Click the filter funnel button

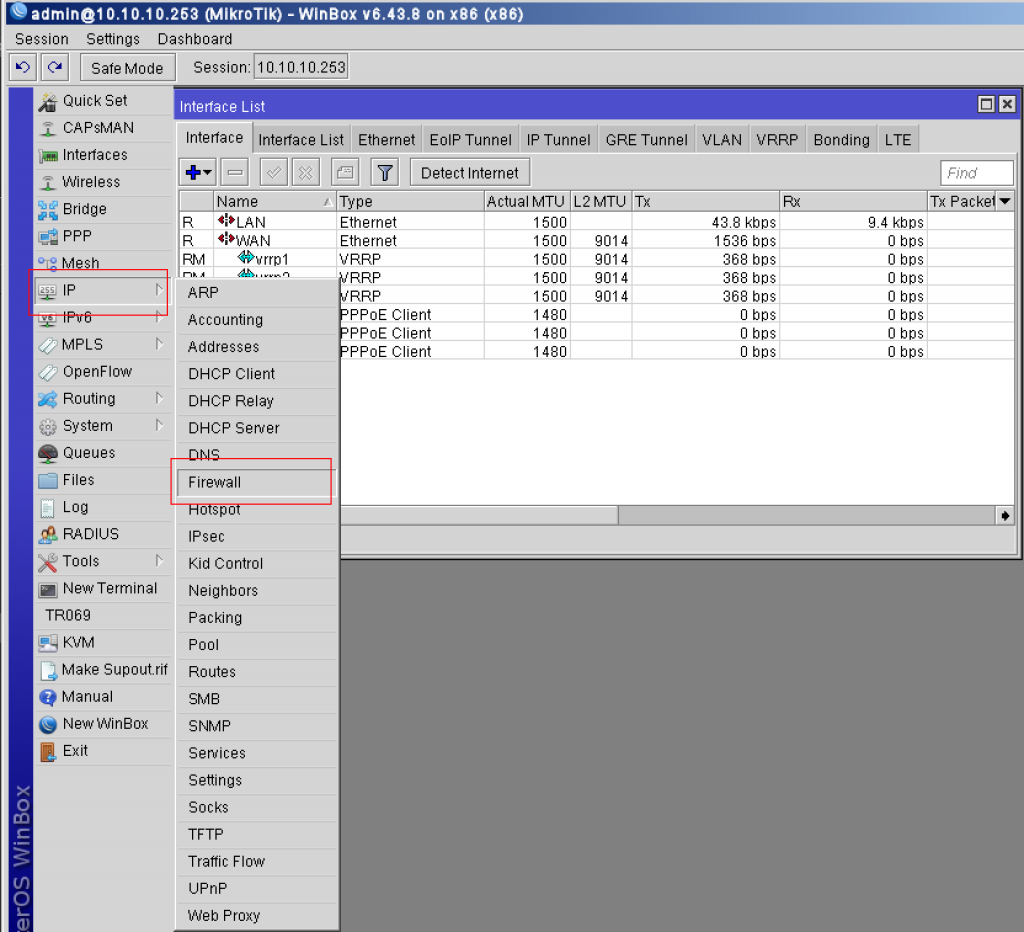coord(385,173)
